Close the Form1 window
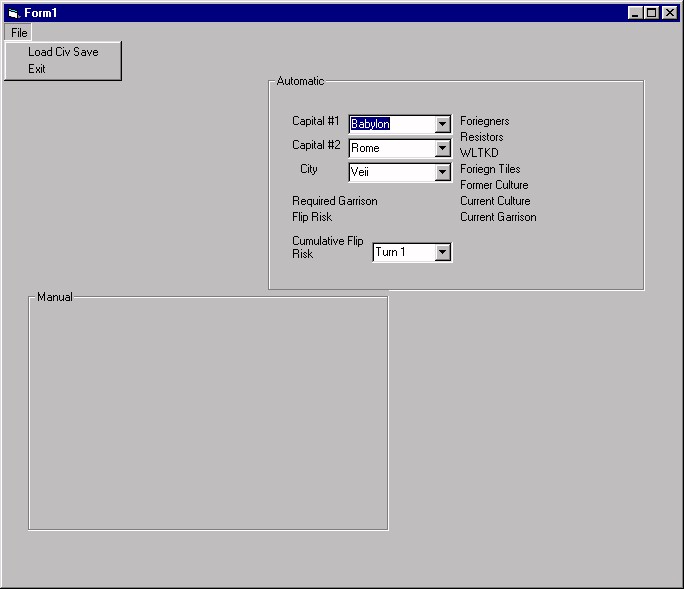The image size is (684, 589). pyautogui.click(x=669, y=13)
